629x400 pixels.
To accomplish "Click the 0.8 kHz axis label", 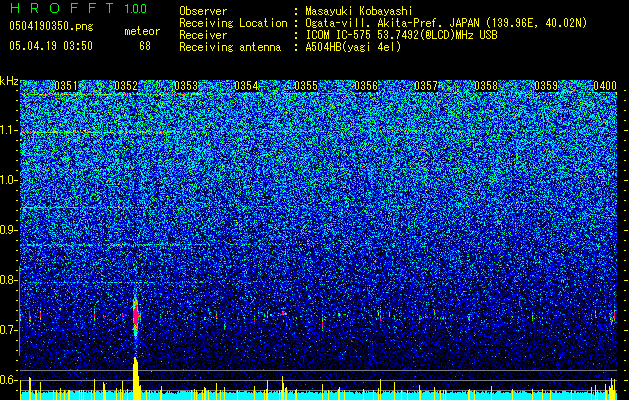I will point(9,280).
